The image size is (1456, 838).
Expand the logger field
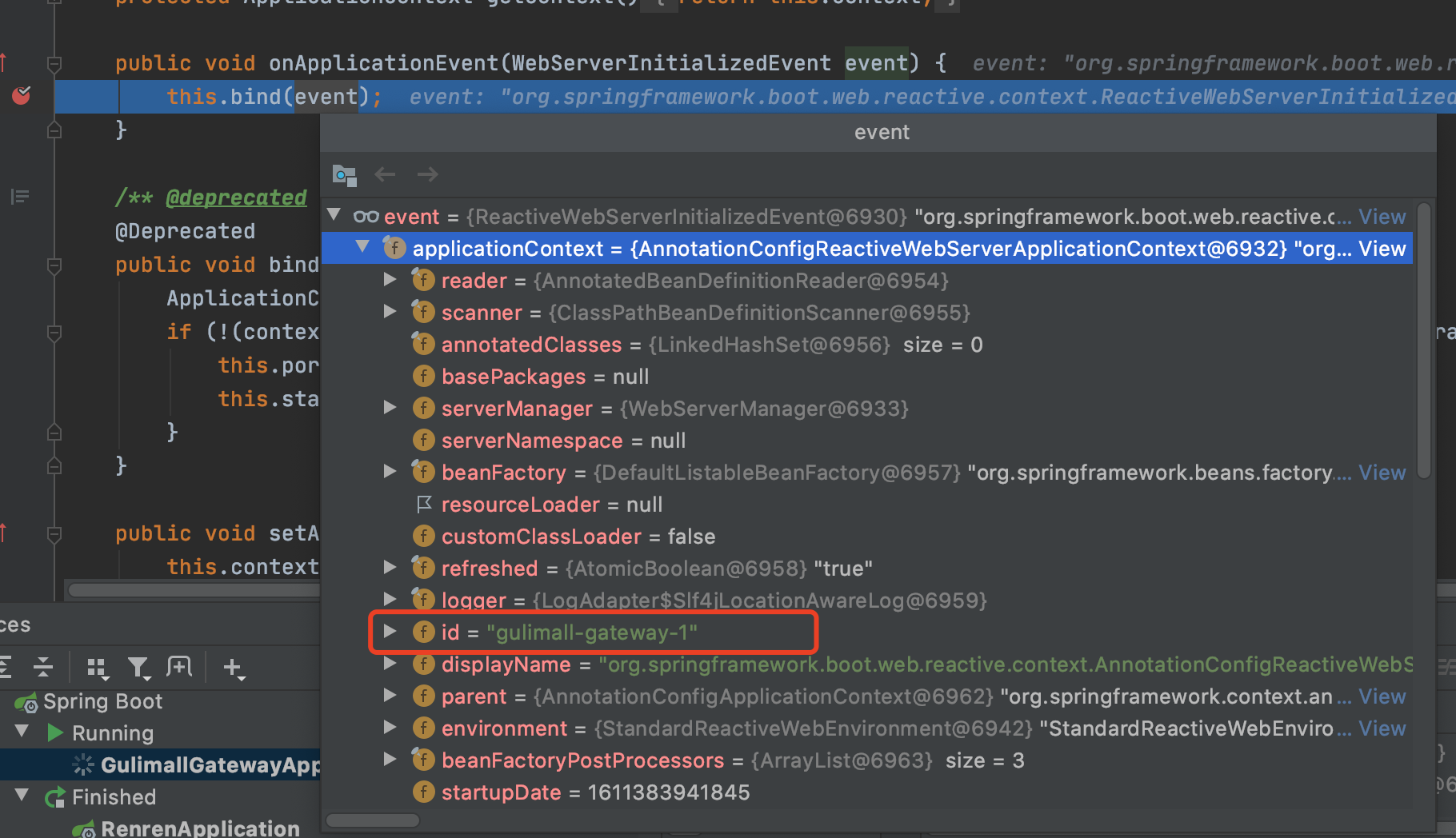(x=390, y=600)
